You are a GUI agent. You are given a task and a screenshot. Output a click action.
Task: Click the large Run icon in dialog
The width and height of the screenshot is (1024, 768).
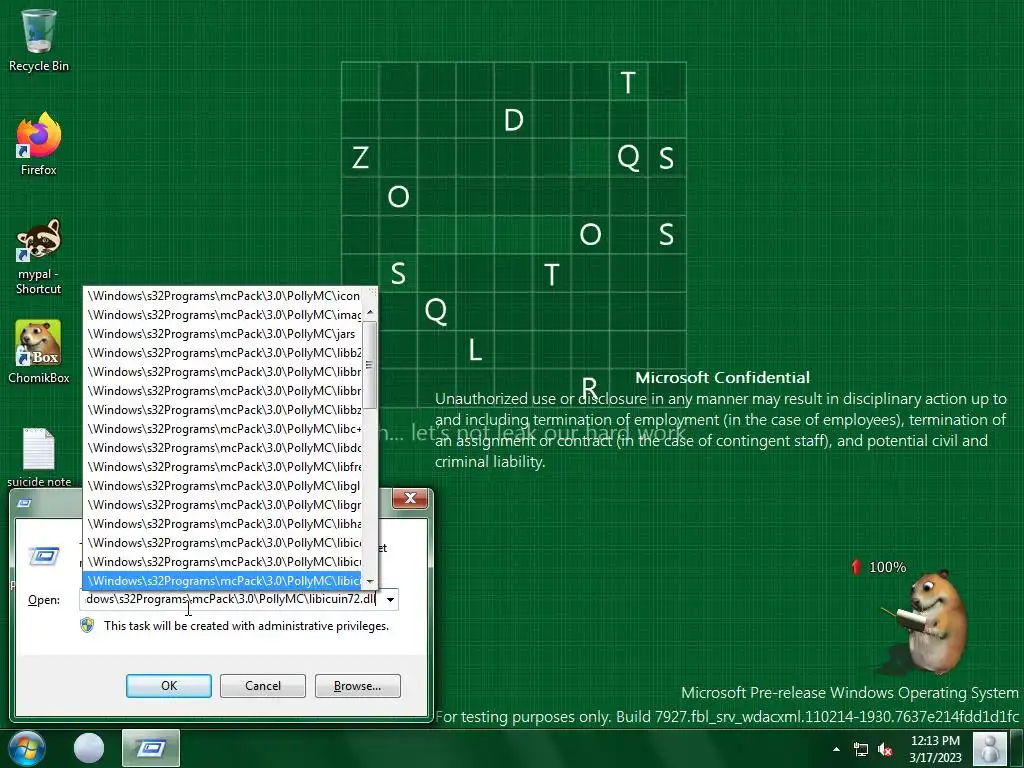pos(44,556)
